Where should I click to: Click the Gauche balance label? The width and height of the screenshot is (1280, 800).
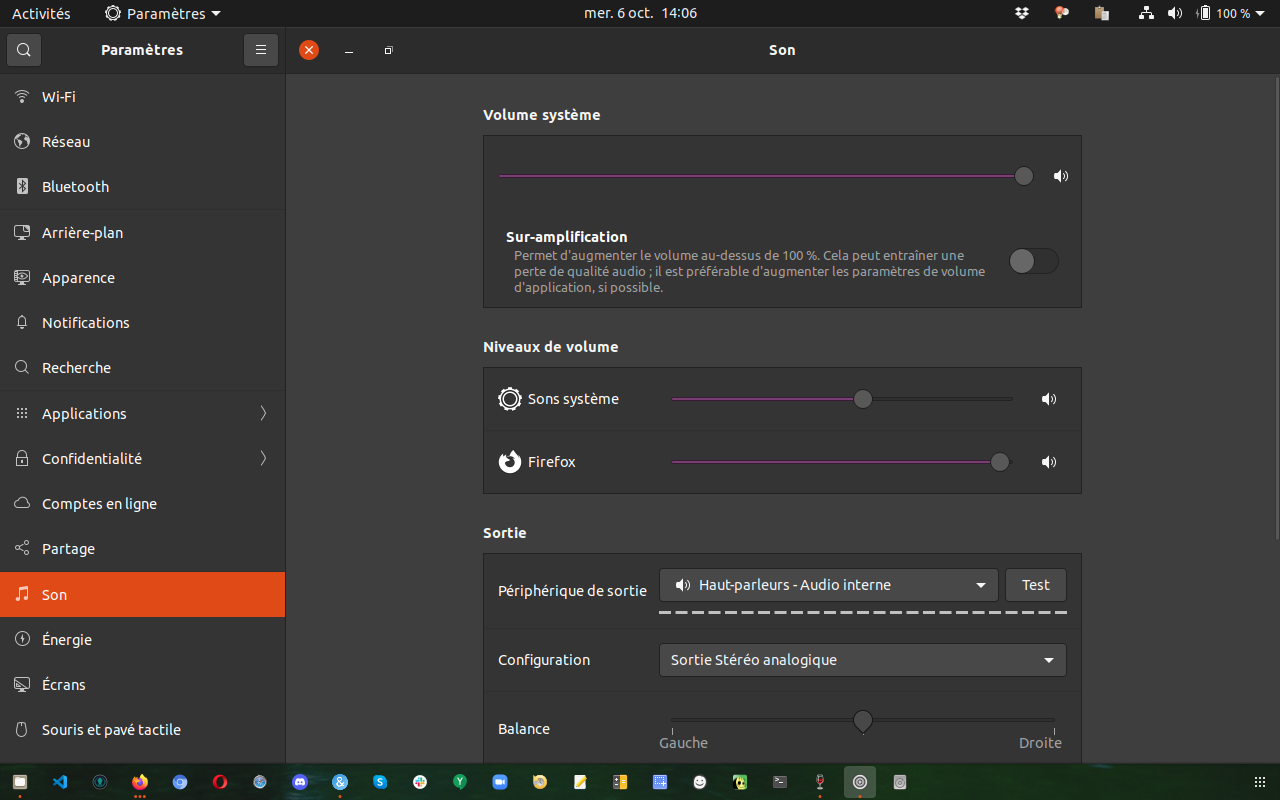(683, 743)
